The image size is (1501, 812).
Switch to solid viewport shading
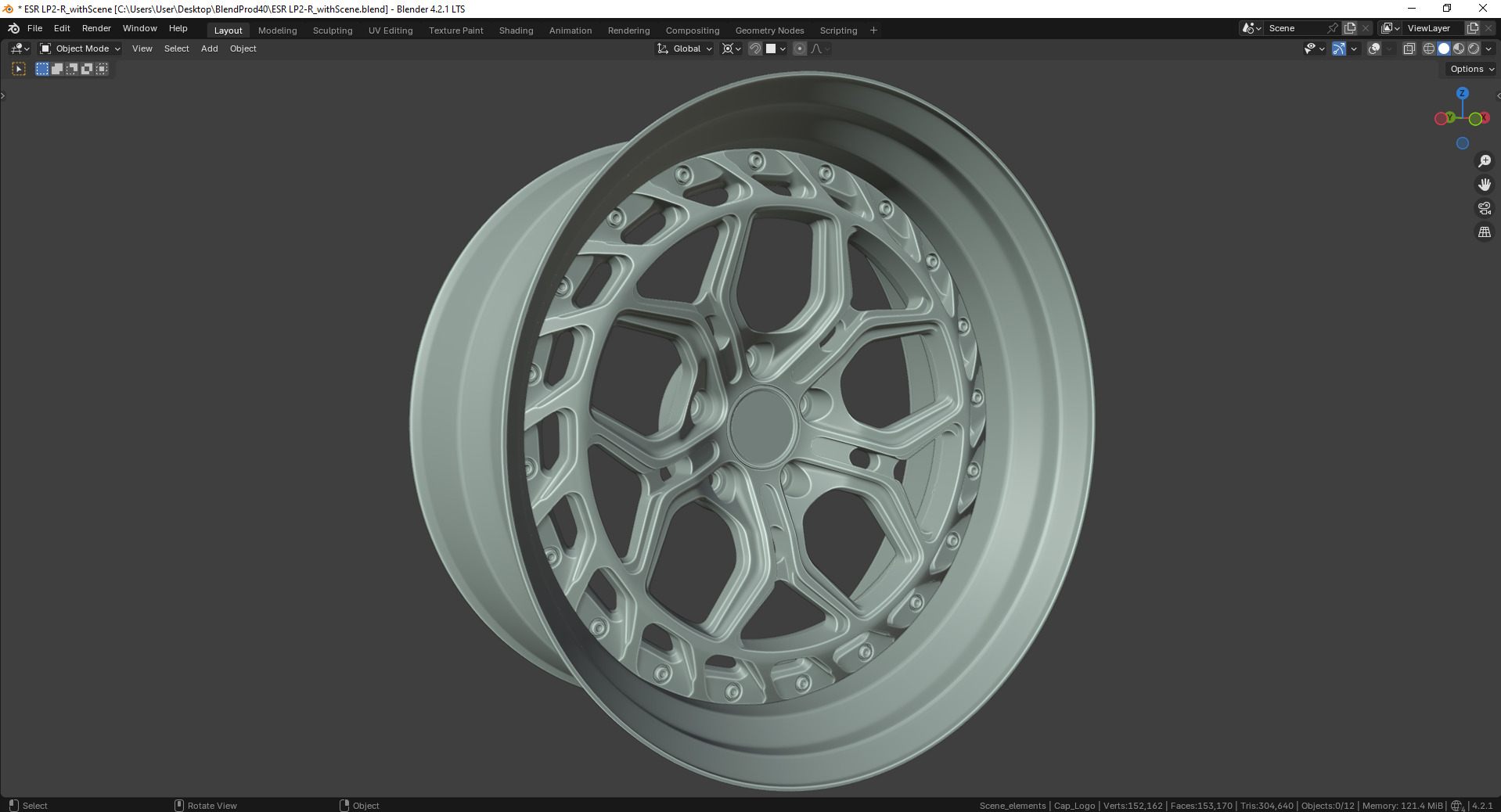coord(1444,49)
